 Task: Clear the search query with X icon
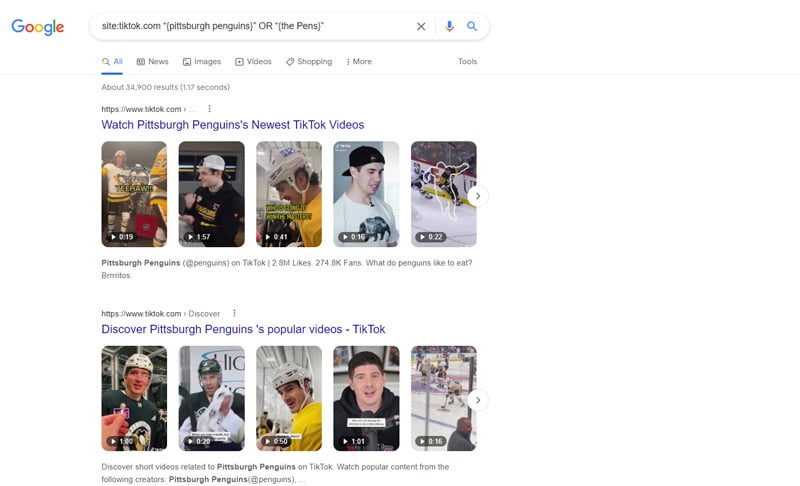pyautogui.click(x=421, y=27)
